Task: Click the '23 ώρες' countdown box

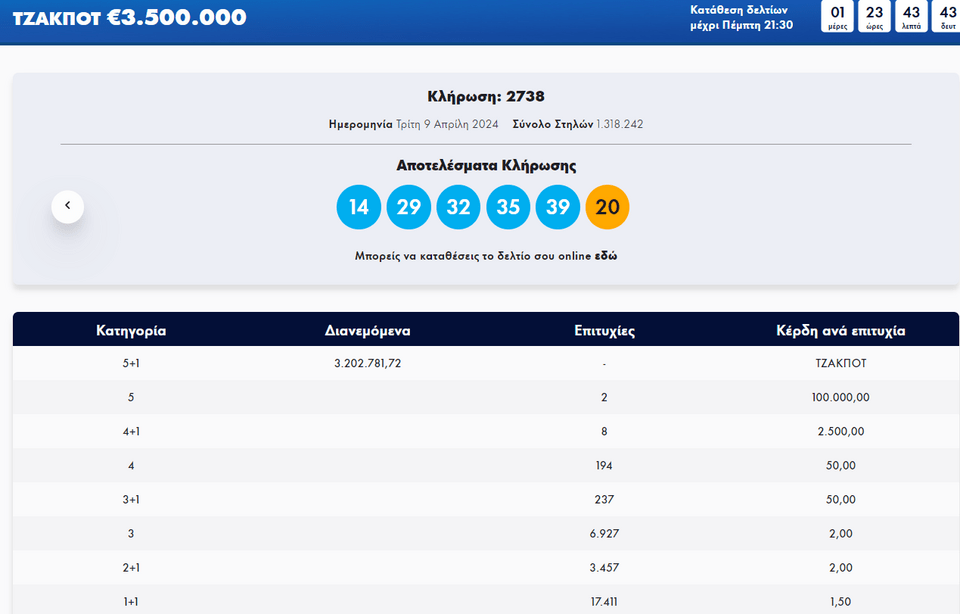Action: click(x=875, y=17)
